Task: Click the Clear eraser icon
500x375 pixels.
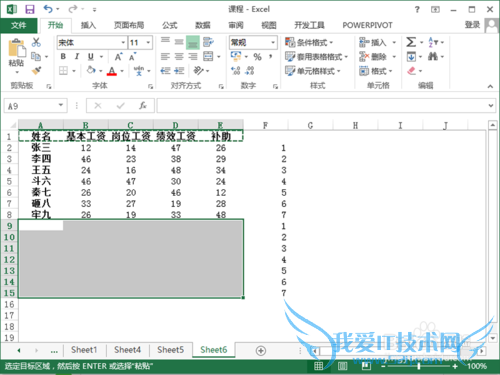Action: (412, 71)
